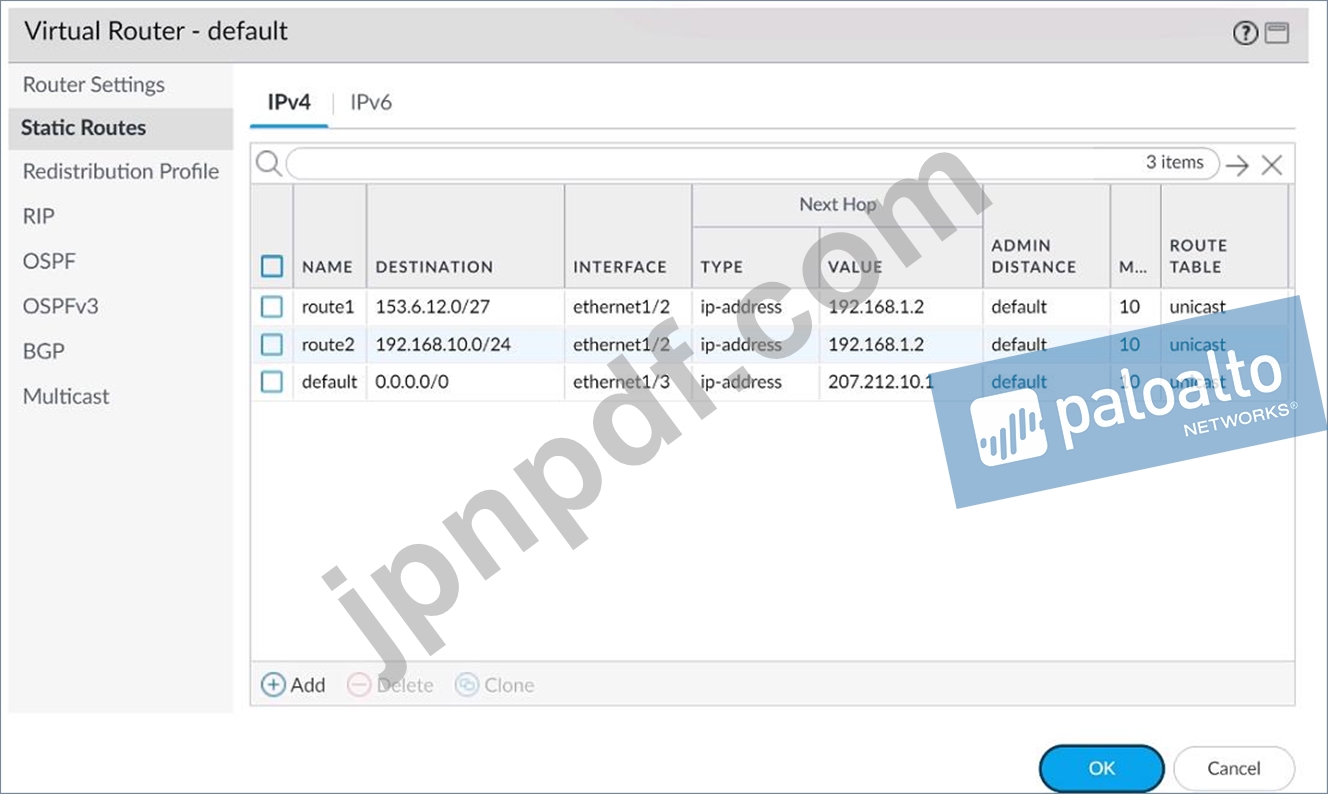This screenshot has height=794, width=1328.
Task: Click the search magnifier icon
Action: point(268,164)
